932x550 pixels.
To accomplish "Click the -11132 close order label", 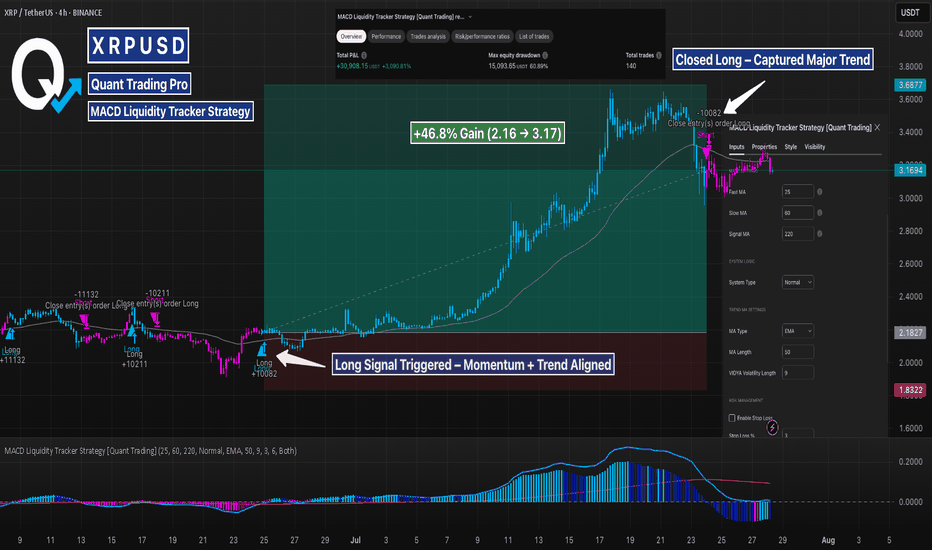I will 86,294.
